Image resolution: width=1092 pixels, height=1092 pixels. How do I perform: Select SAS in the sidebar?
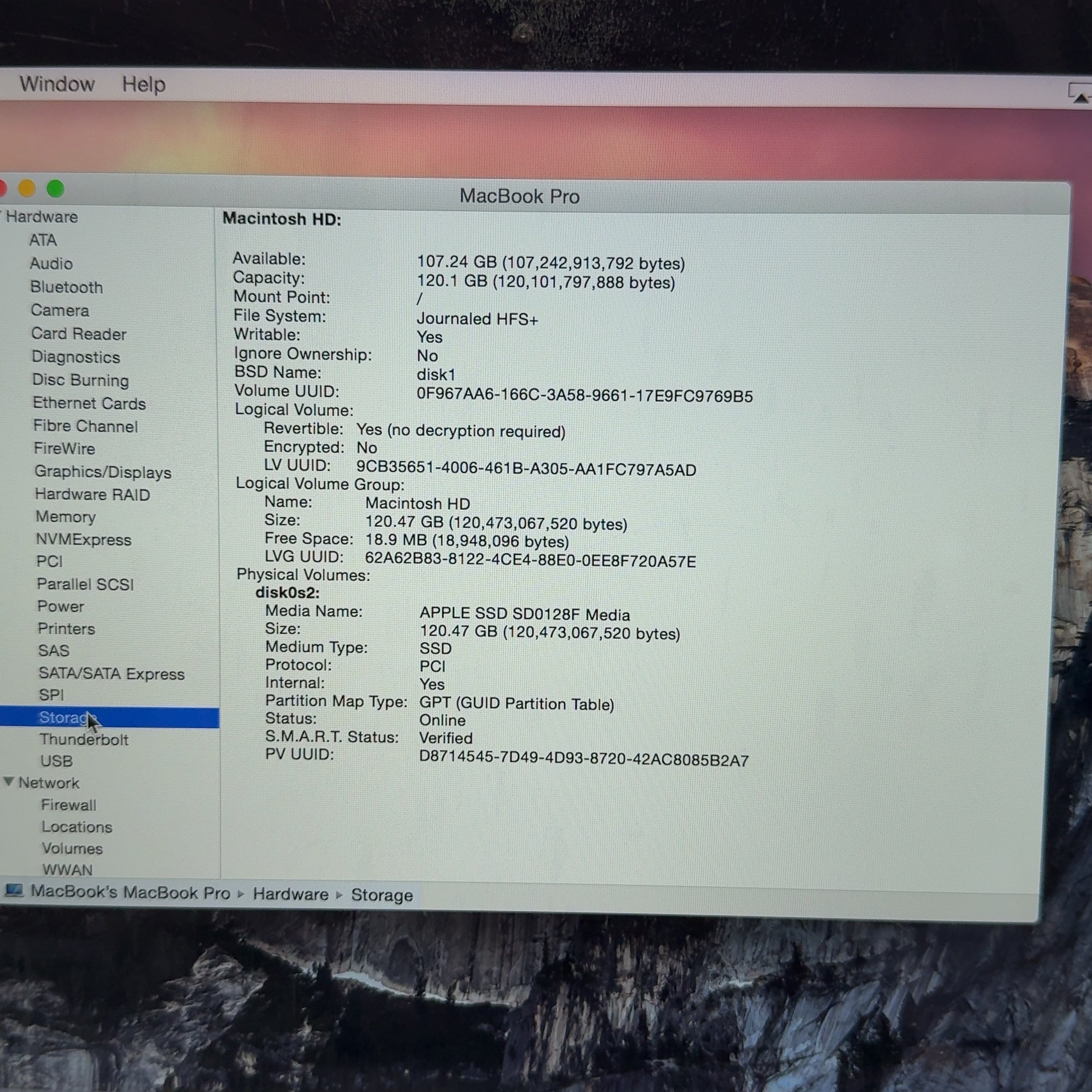(x=54, y=651)
